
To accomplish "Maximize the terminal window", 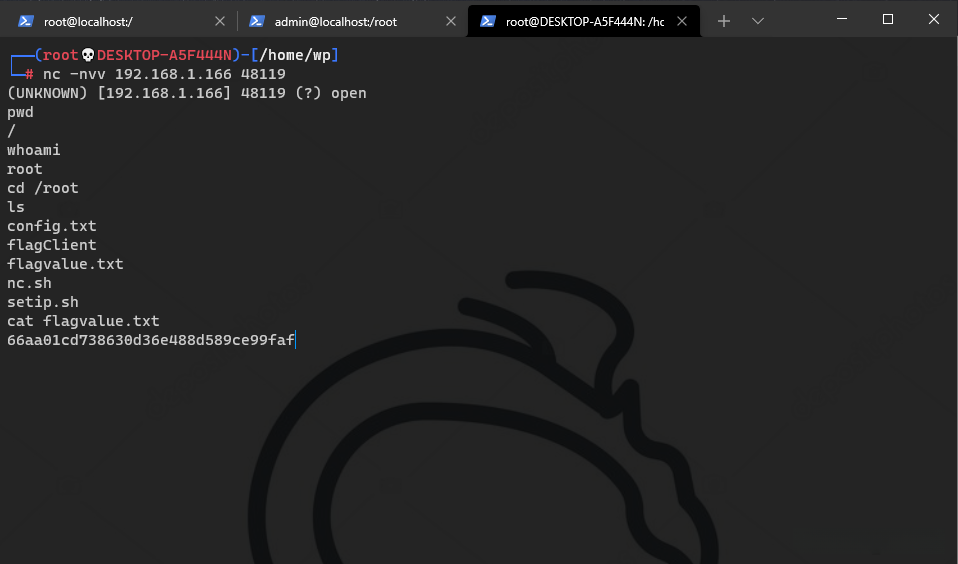I will 888,19.
